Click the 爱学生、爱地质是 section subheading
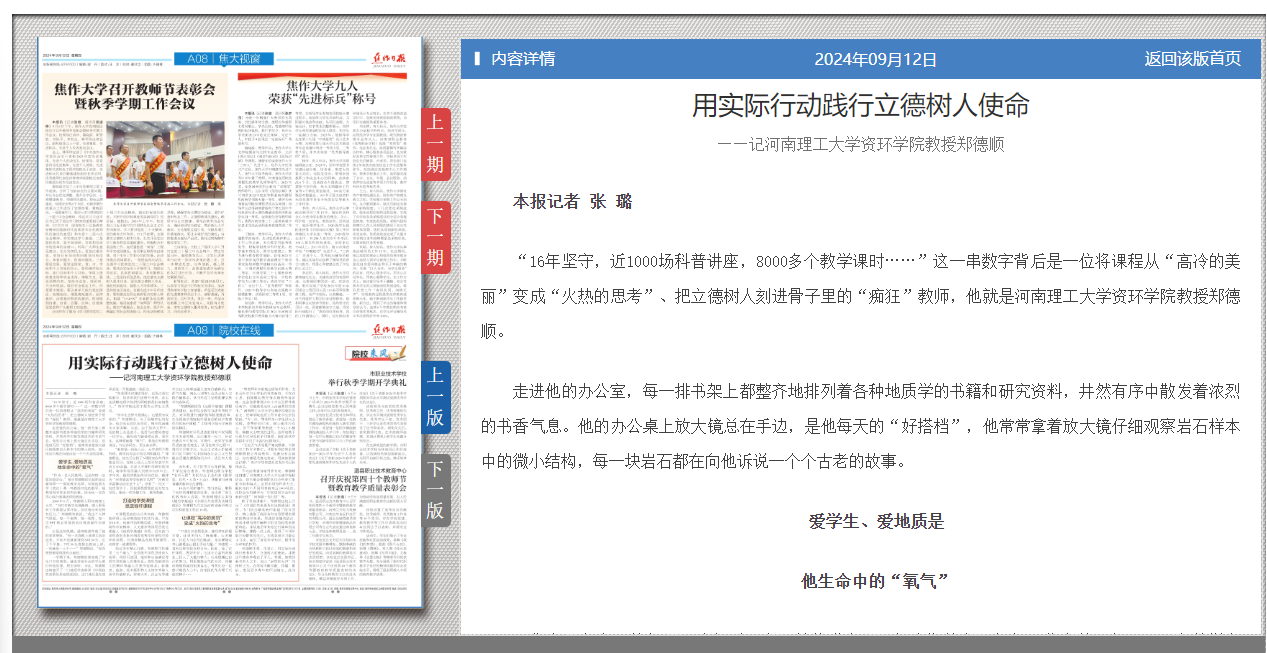The width and height of the screenshot is (1267, 653). (876, 521)
